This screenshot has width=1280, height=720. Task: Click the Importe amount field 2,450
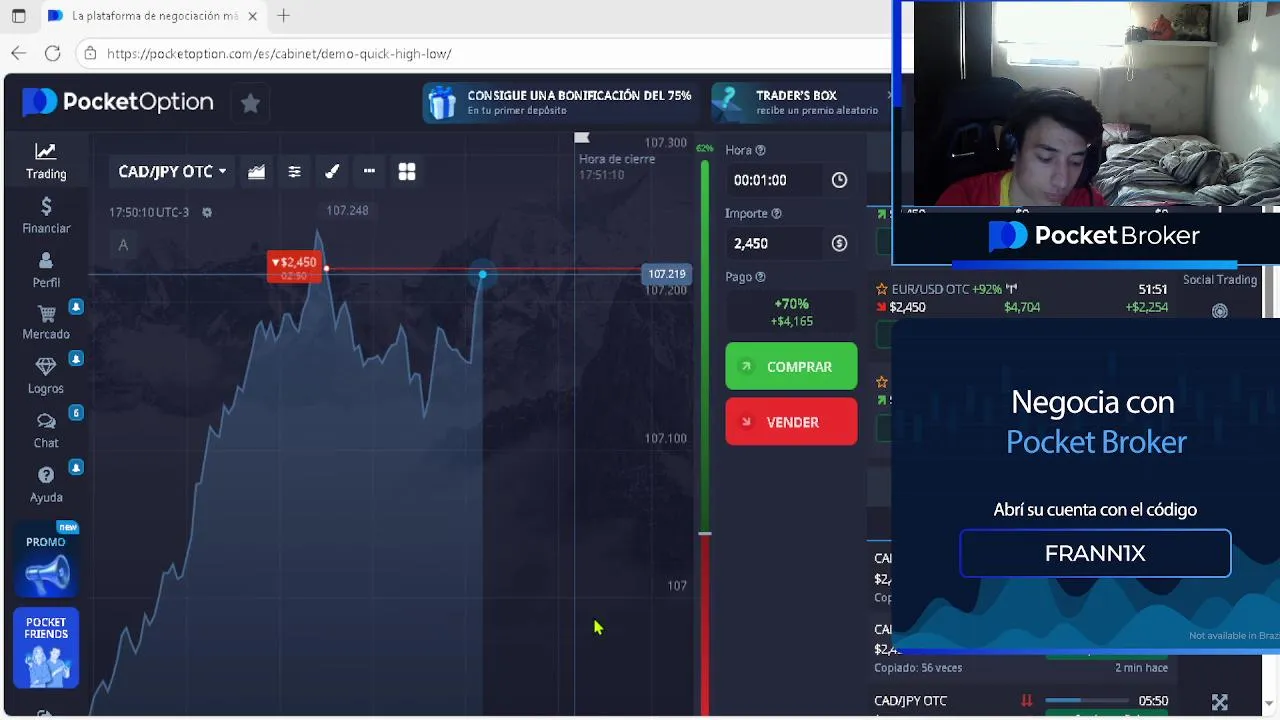pyautogui.click(x=776, y=243)
